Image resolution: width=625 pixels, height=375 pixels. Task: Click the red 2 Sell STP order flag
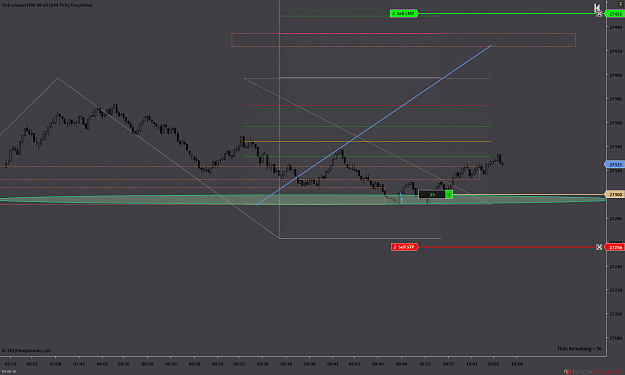[405, 247]
